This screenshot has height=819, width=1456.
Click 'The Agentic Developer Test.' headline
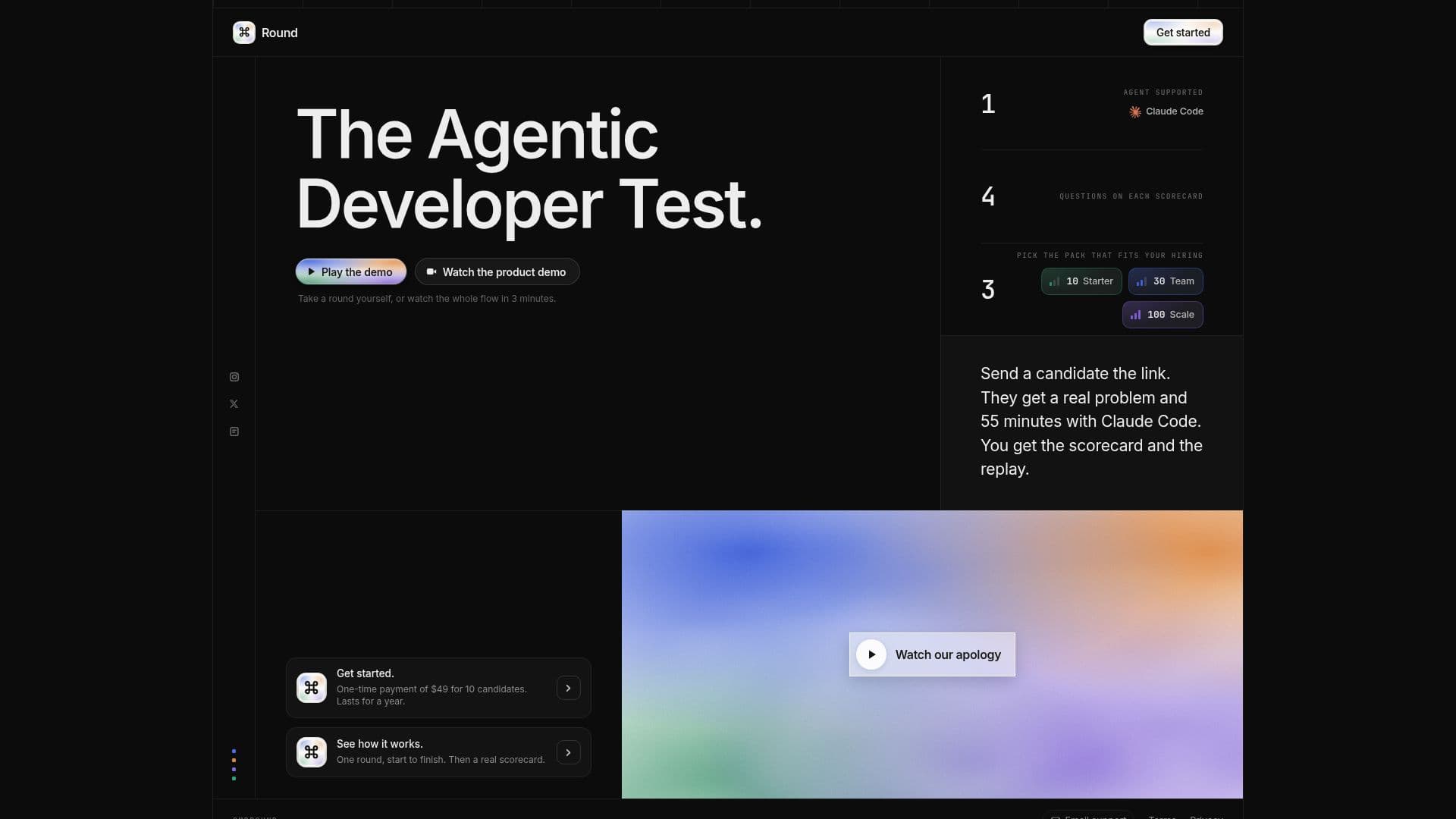point(529,169)
